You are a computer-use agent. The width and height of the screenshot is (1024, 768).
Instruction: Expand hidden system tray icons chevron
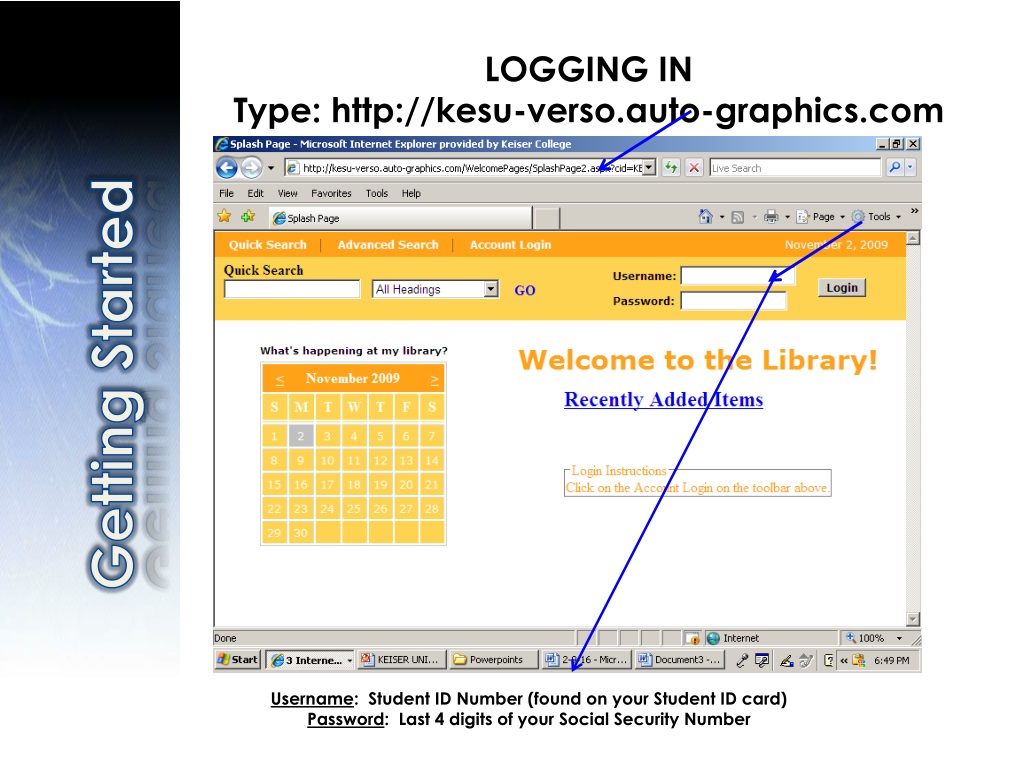click(844, 660)
